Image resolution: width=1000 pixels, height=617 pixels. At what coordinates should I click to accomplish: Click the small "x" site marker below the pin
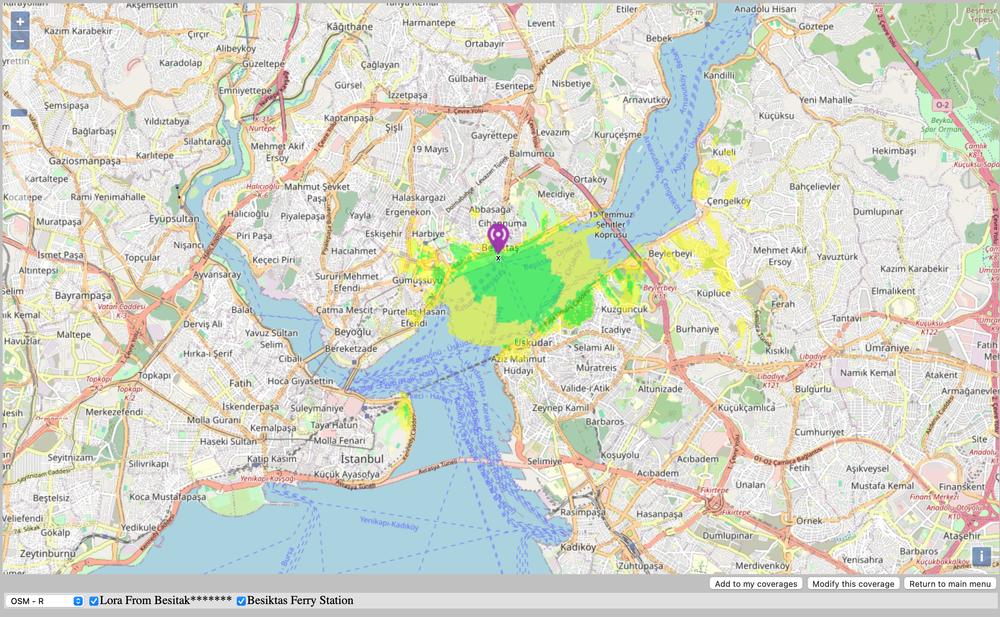499,257
